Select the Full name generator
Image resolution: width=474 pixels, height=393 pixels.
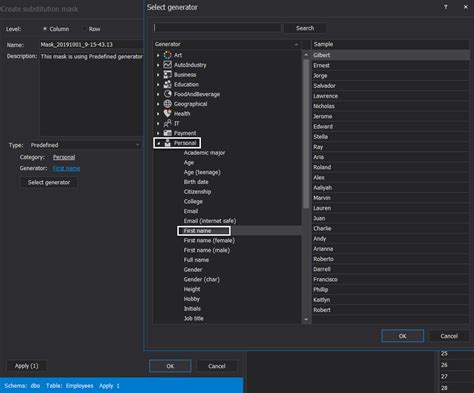click(196, 260)
